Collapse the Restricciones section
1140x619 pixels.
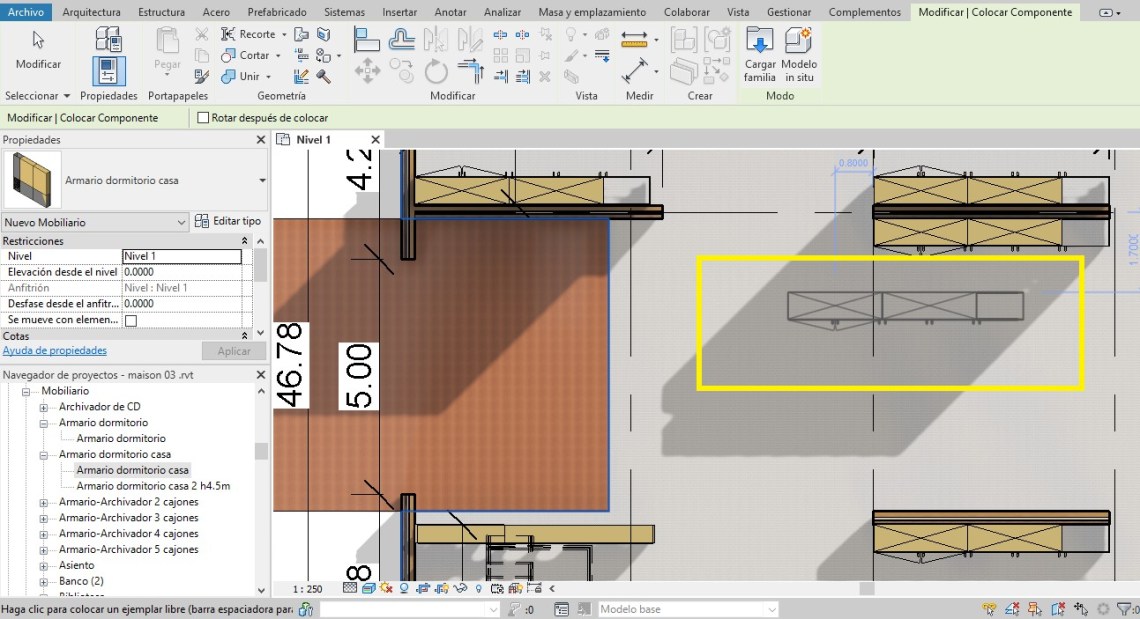245,241
